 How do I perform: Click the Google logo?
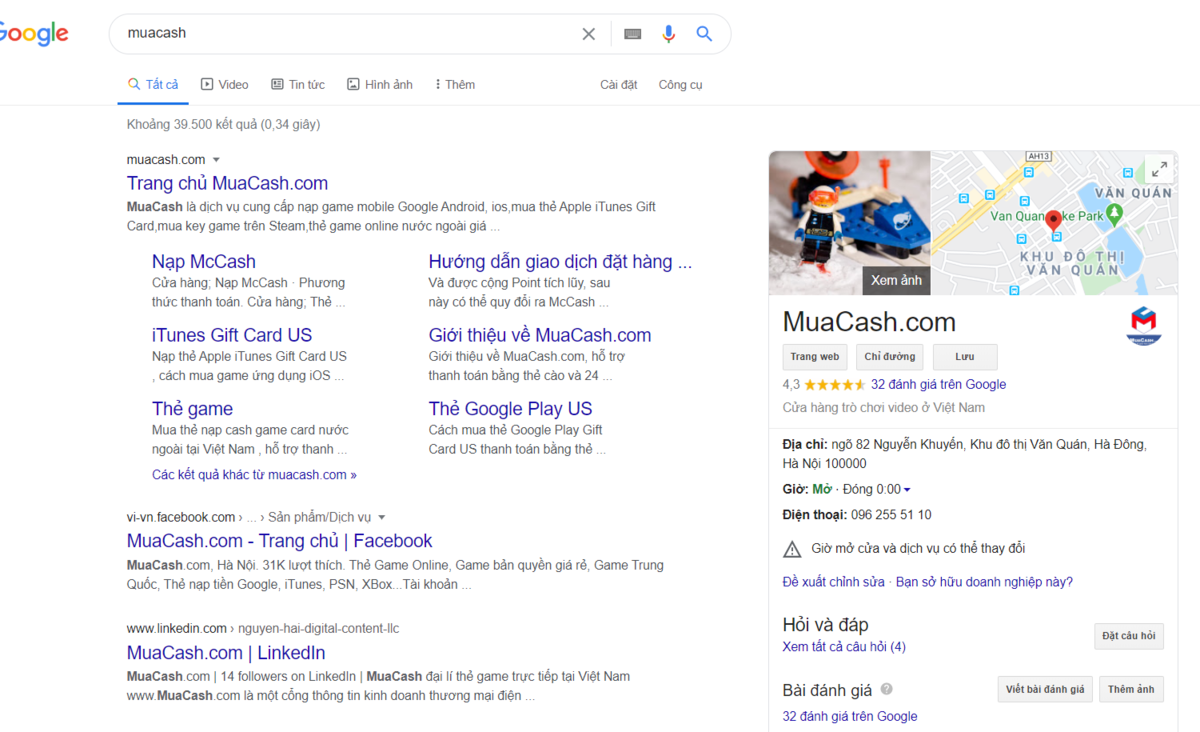pos(34,34)
